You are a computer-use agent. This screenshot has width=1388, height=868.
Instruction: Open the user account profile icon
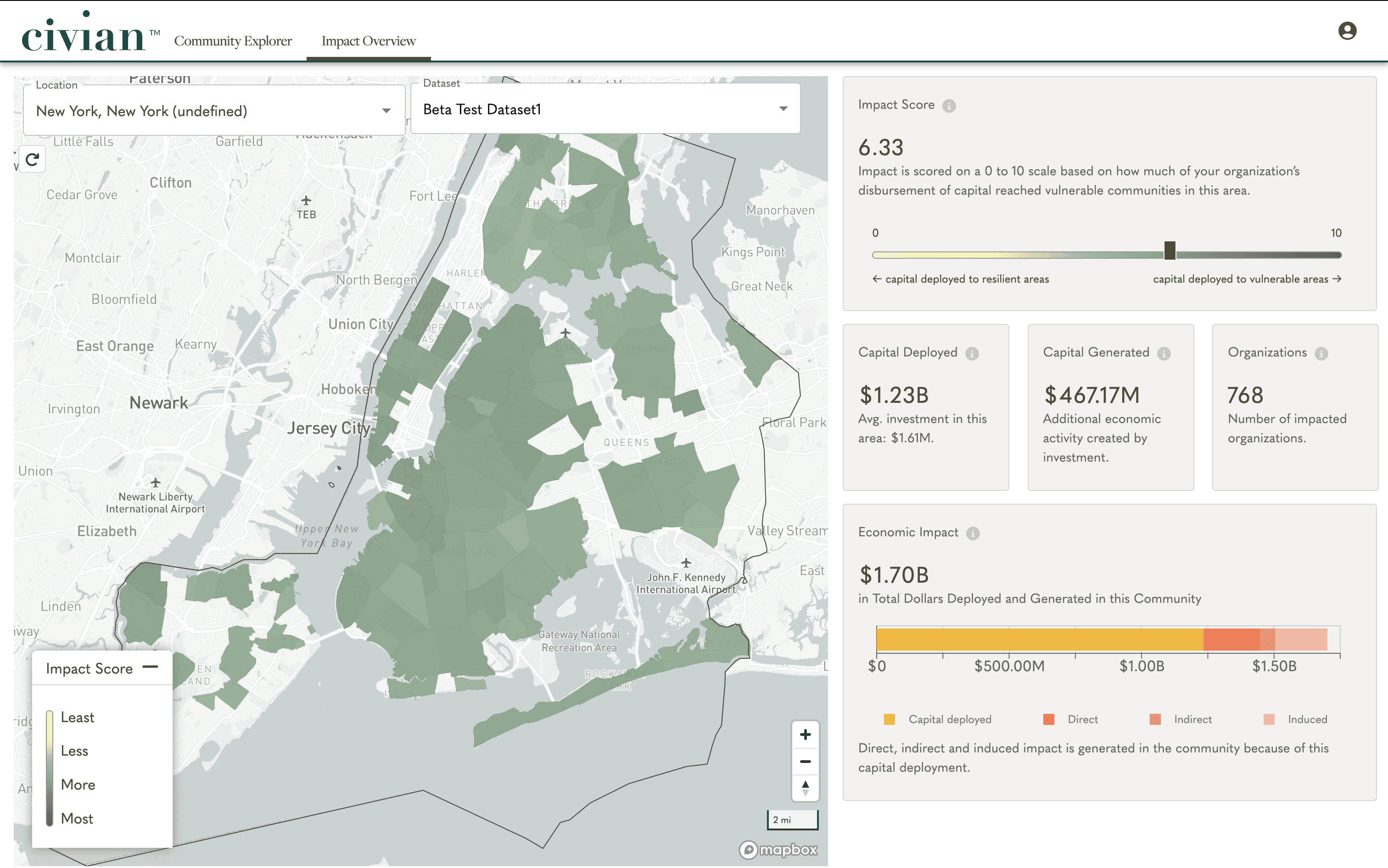[x=1347, y=30]
